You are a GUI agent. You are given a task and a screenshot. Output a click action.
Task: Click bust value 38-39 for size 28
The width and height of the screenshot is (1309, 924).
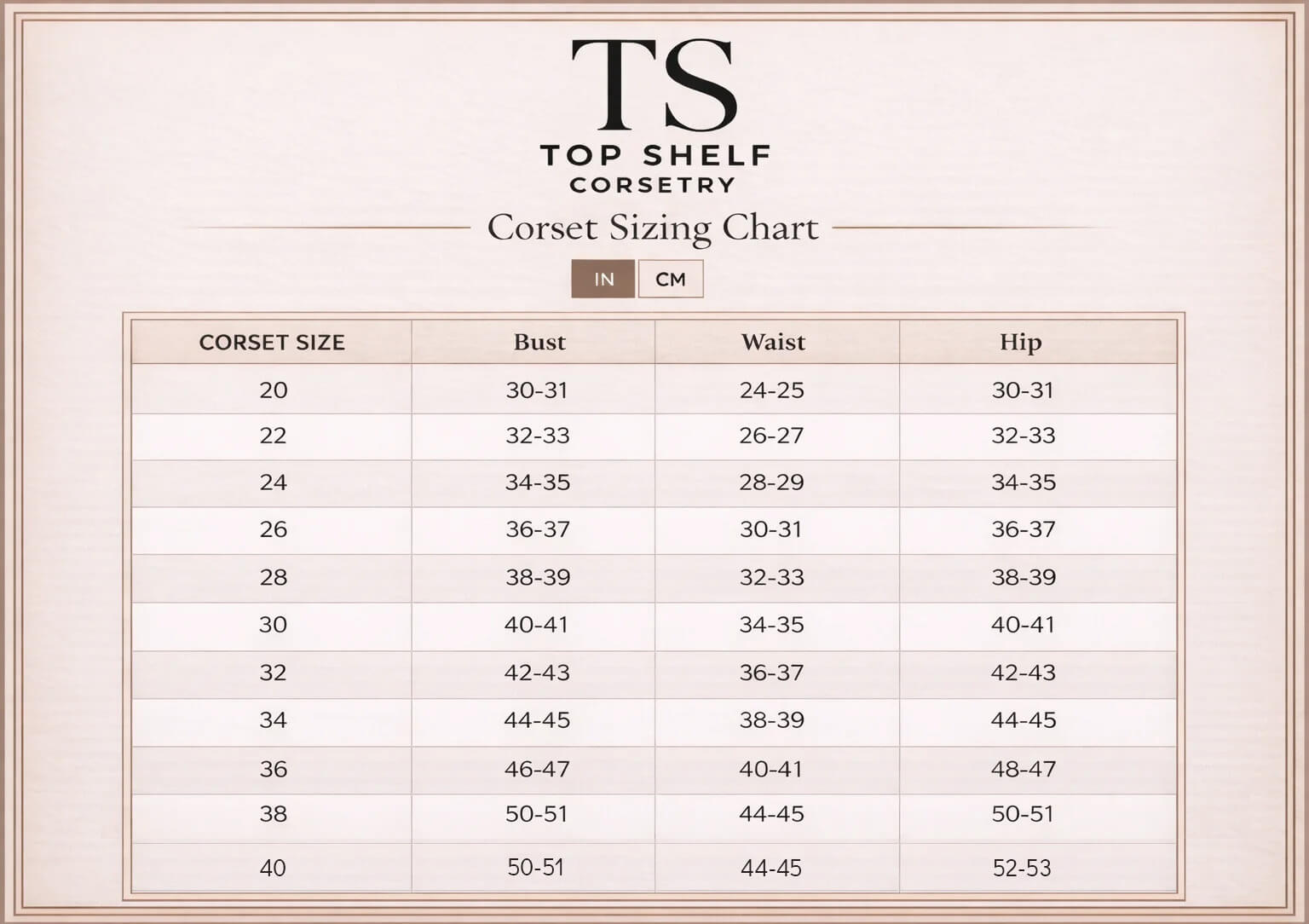[x=537, y=577]
